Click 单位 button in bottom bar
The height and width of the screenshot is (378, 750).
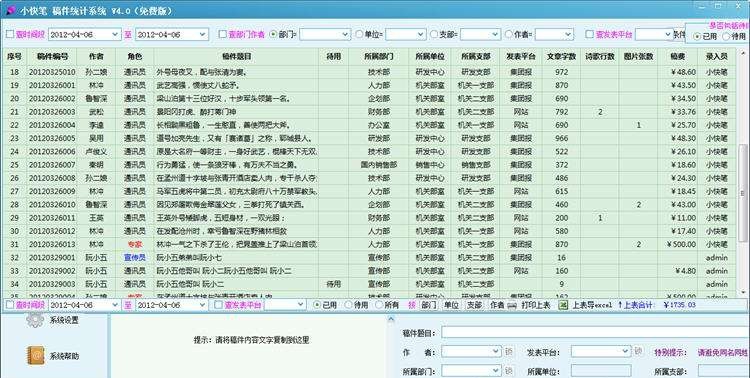coord(451,305)
